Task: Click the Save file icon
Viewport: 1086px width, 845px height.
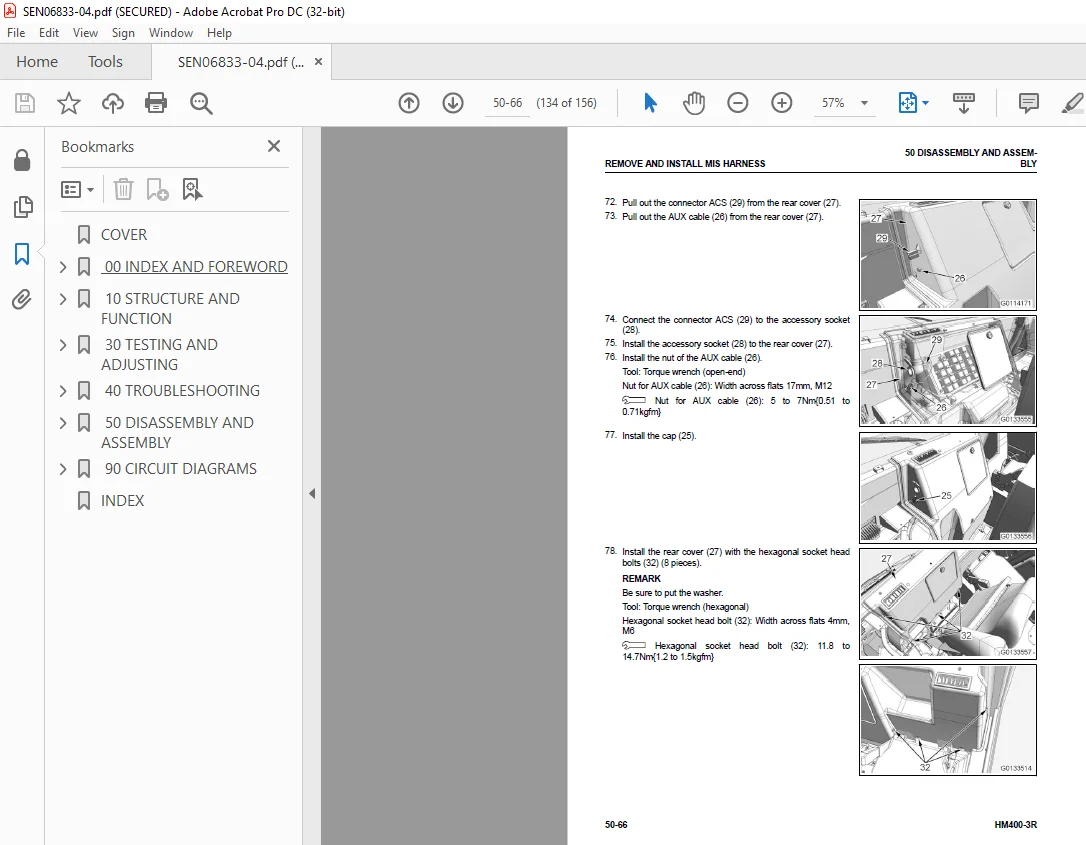Action: (x=25, y=103)
